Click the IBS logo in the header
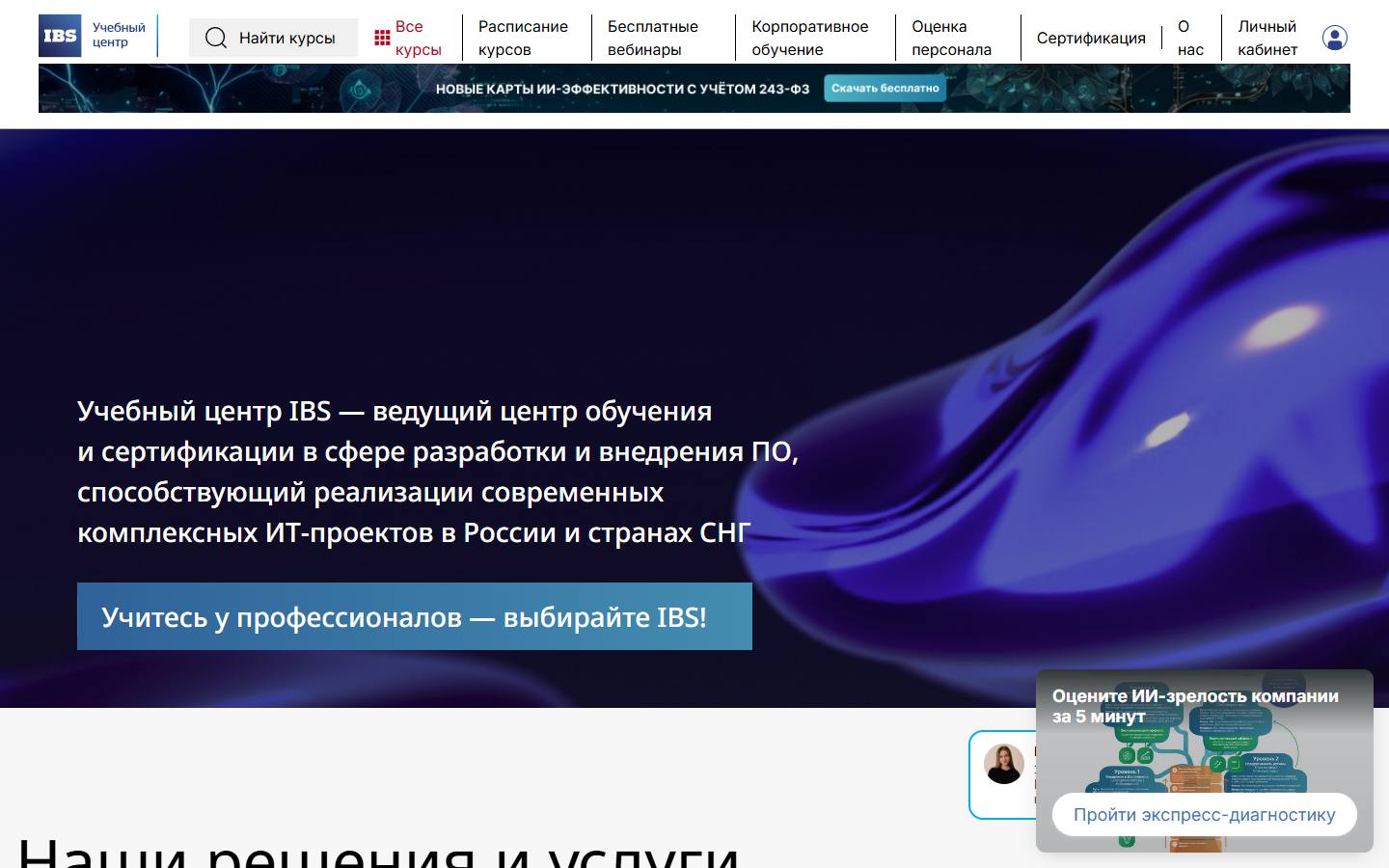Screen dimensions: 1389x868 pyautogui.click(x=60, y=36)
